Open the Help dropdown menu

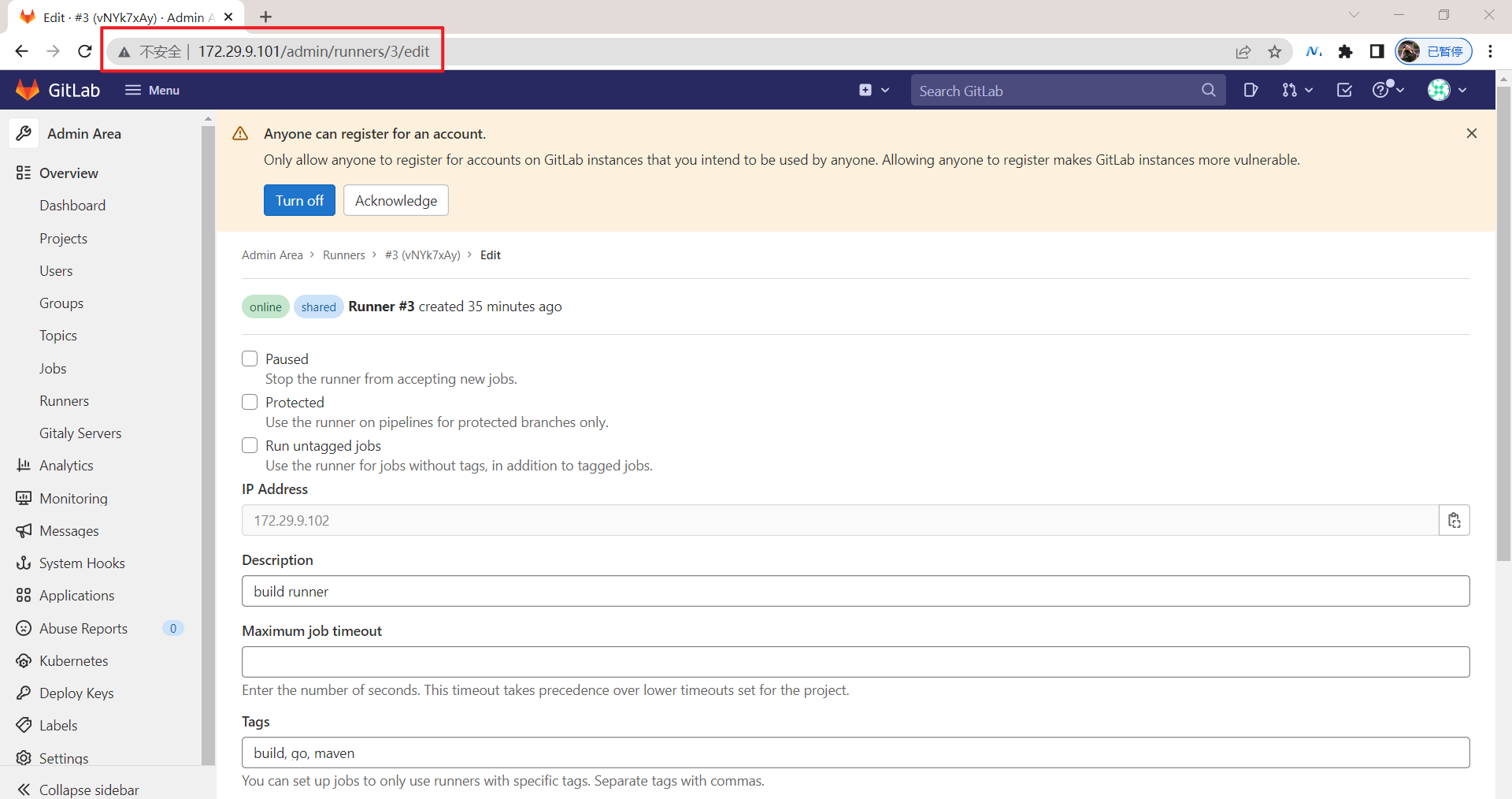click(1388, 90)
